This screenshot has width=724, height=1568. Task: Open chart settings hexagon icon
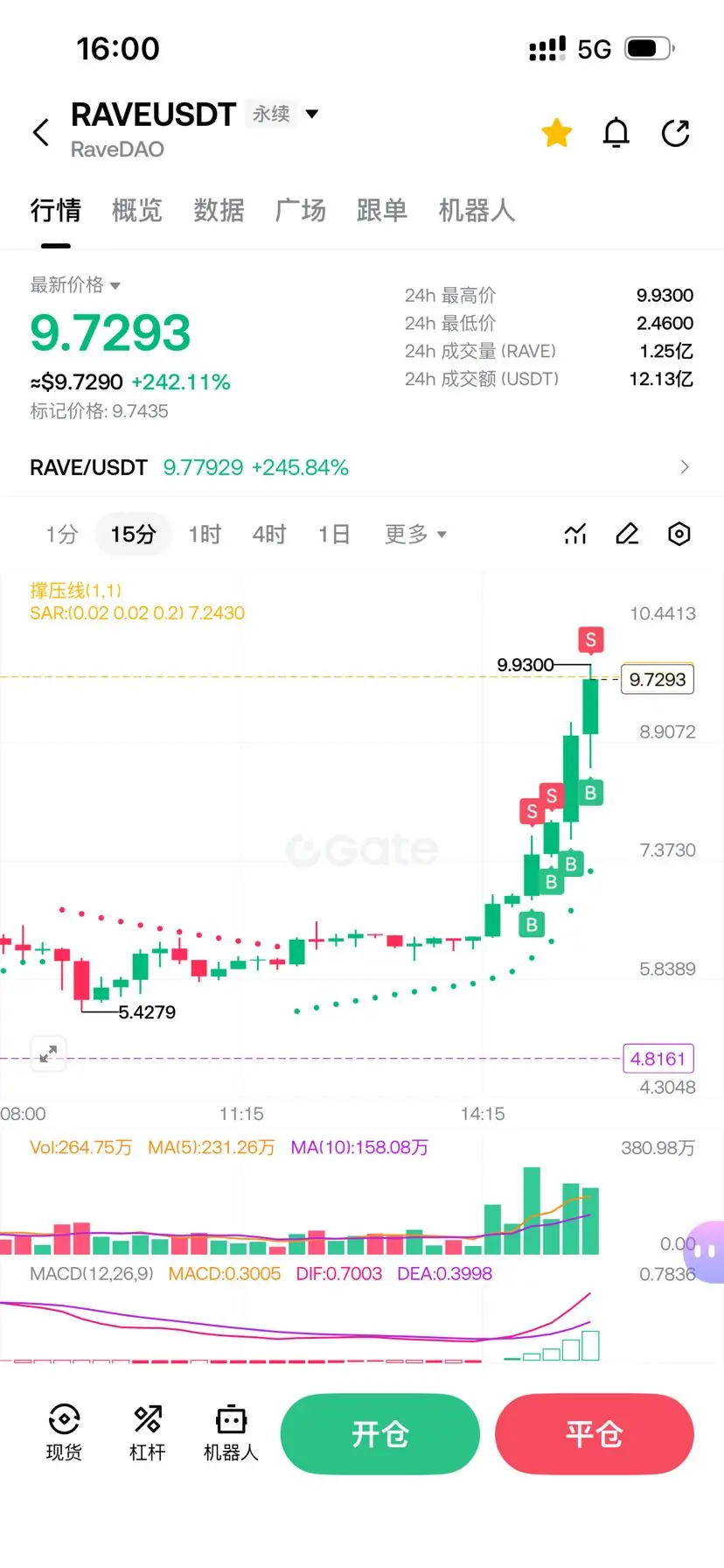coord(679,534)
